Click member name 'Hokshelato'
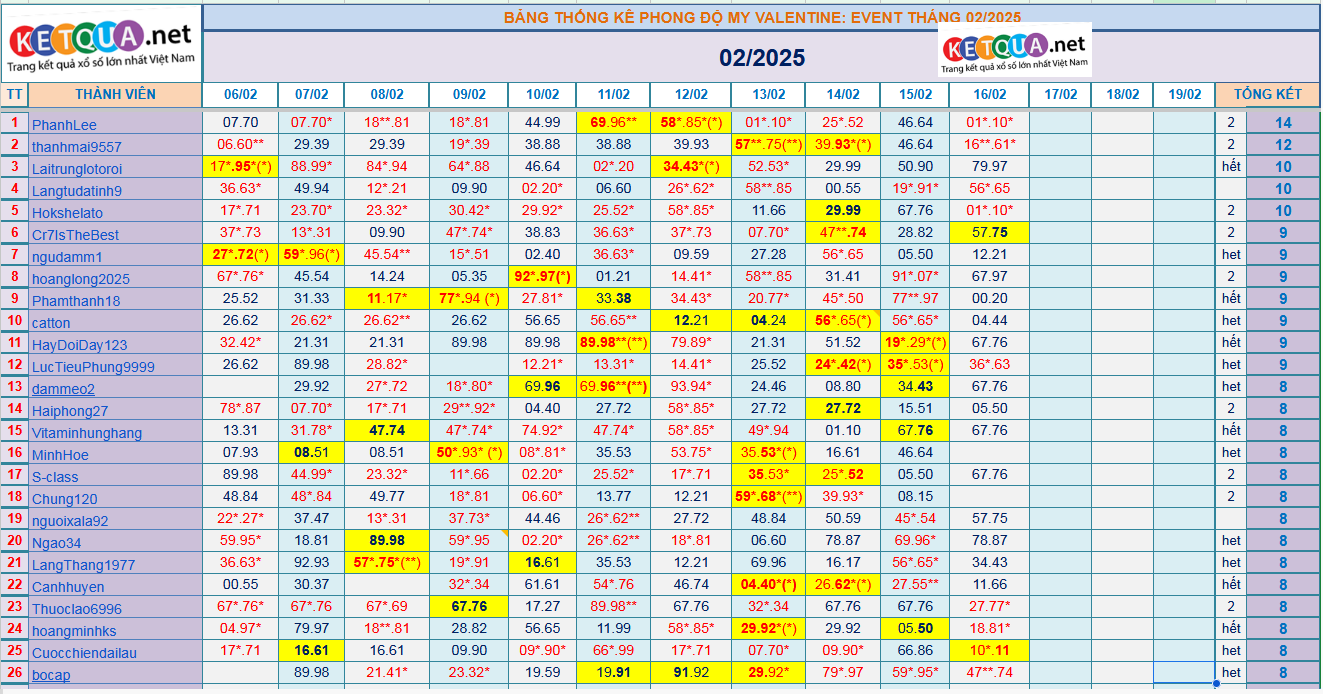 point(67,213)
